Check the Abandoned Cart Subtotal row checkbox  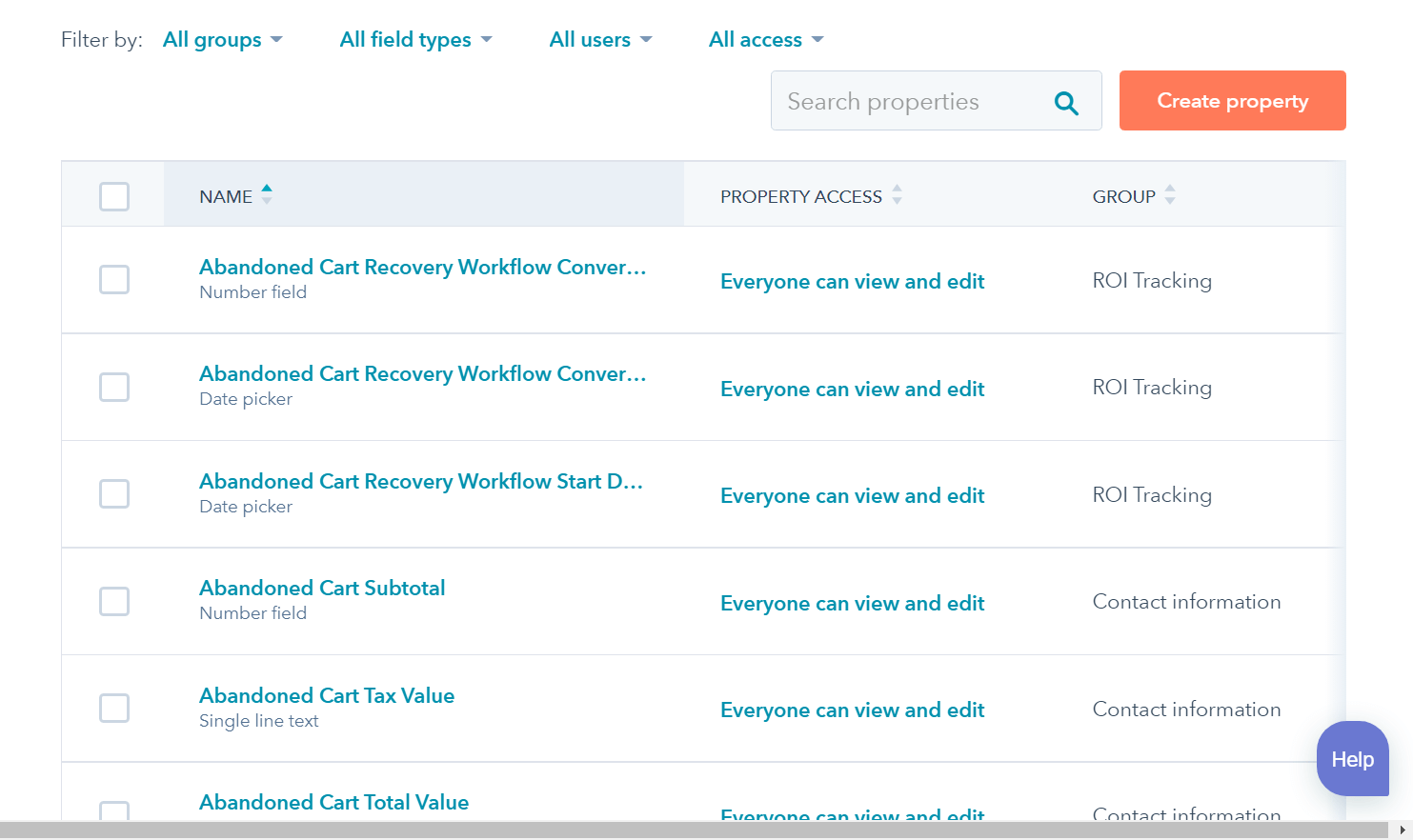click(x=113, y=601)
